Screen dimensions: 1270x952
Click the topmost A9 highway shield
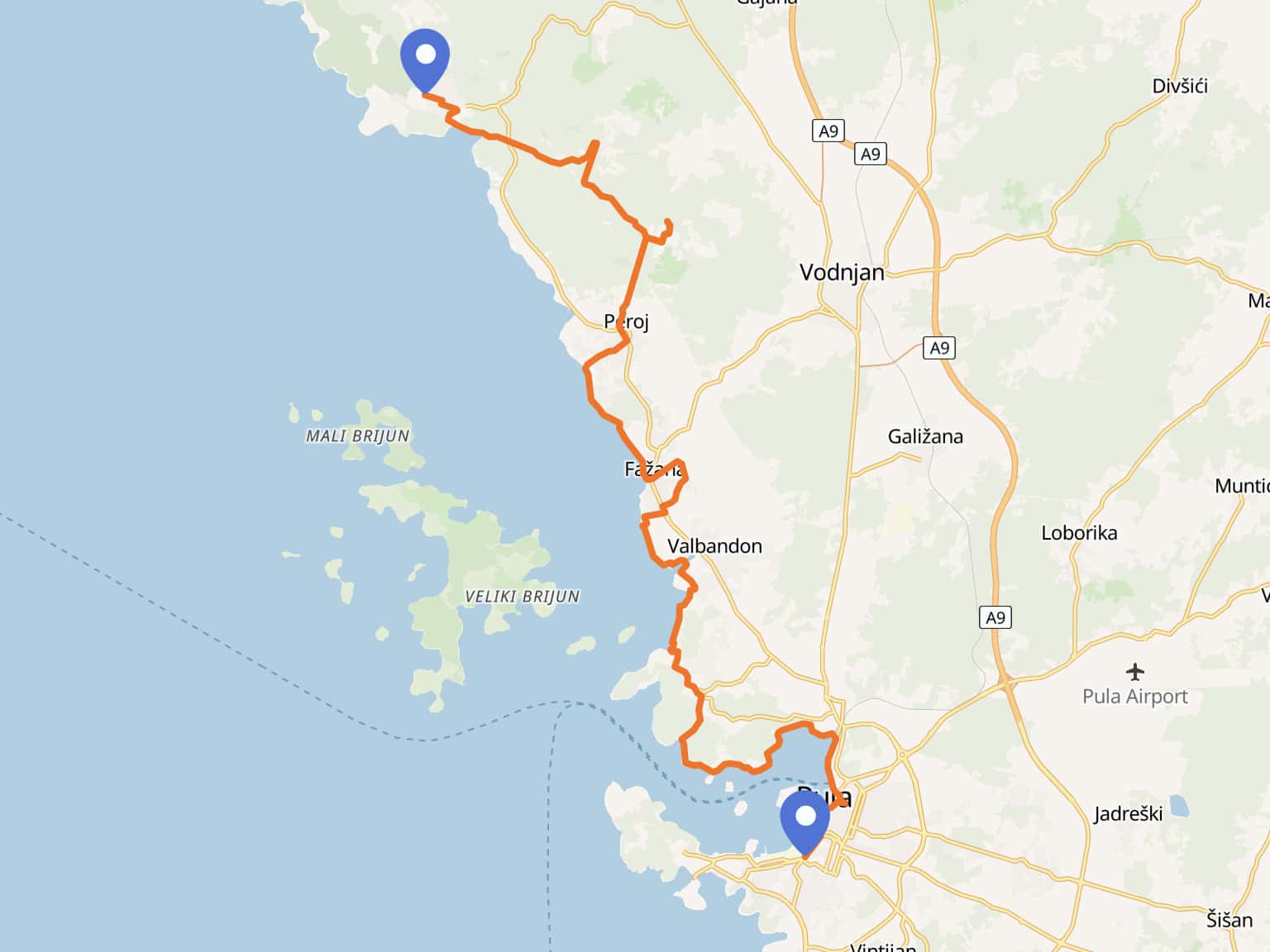[828, 131]
